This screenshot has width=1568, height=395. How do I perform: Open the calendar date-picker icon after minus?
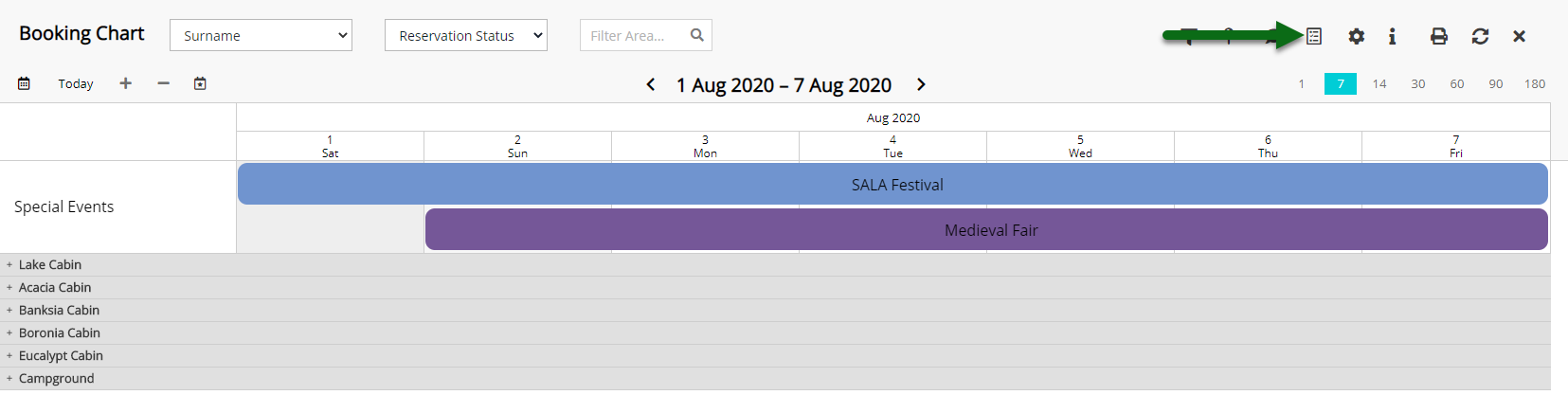coord(200,83)
